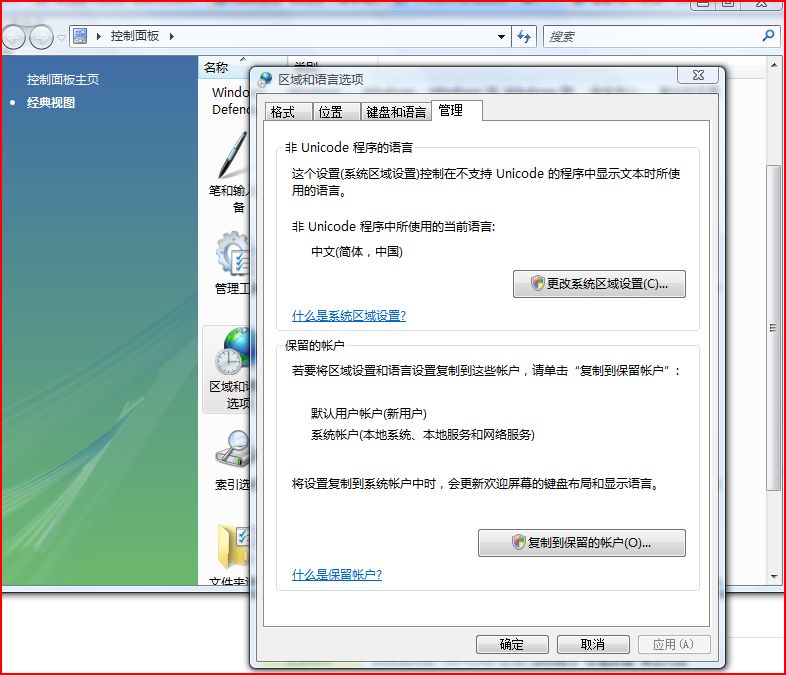Select the 管理 tab

[456, 110]
